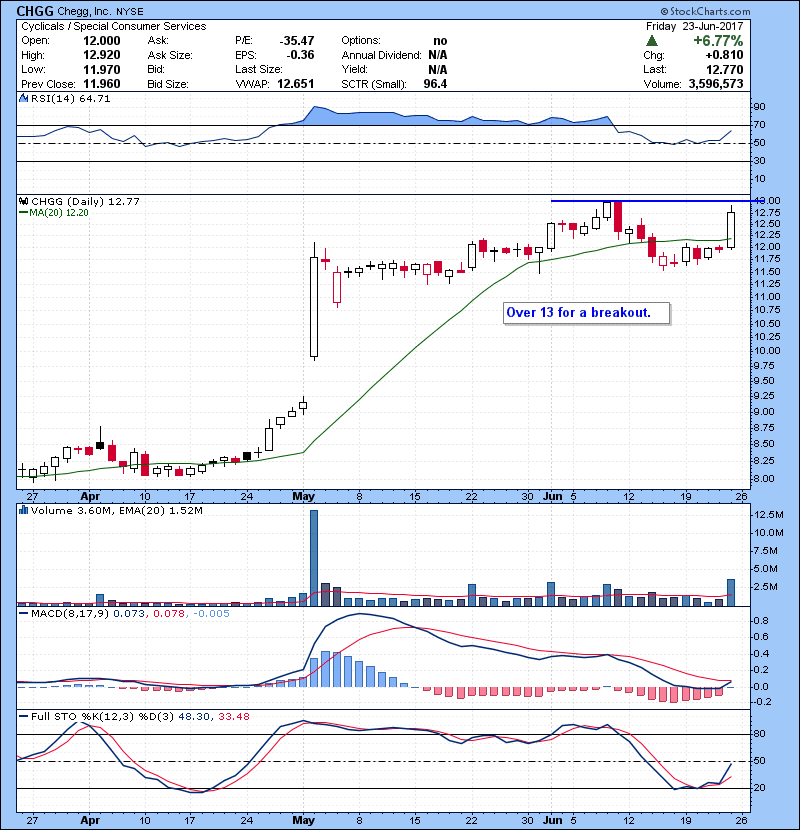
Task: Click the Low value 11.970
Action: click(x=102, y=70)
